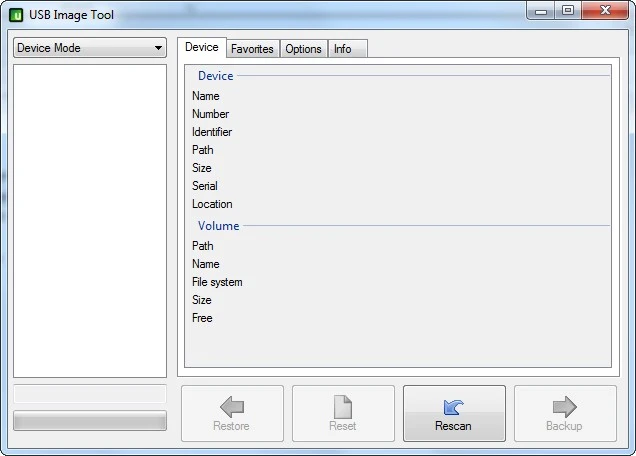Minimize the USB Image Tool window
This screenshot has width=636, height=456.
542,11
